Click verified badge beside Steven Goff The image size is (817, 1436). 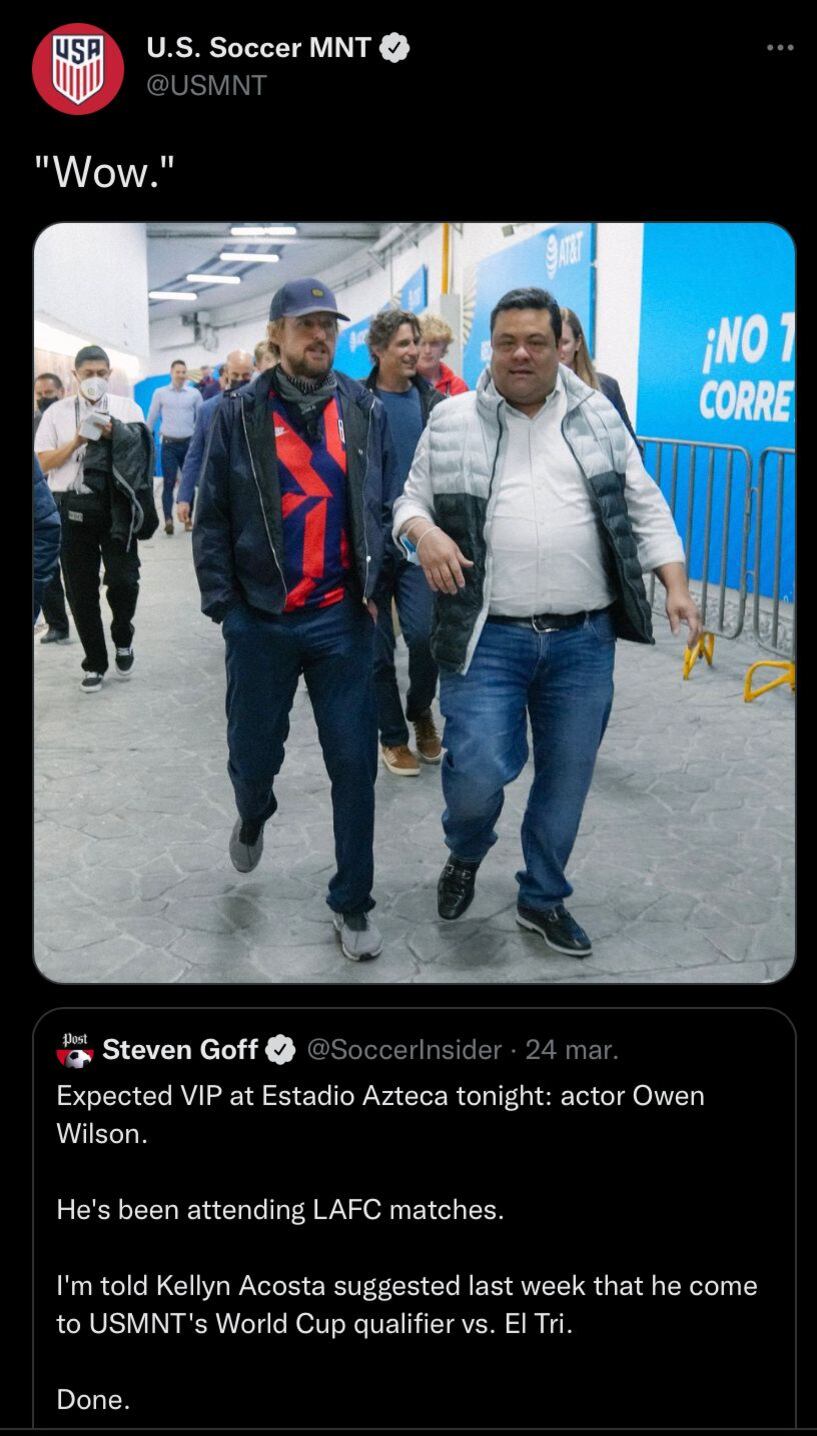coord(280,1050)
